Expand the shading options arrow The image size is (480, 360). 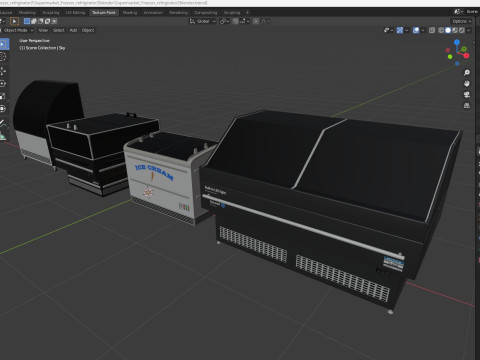pyautogui.click(x=468, y=30)
